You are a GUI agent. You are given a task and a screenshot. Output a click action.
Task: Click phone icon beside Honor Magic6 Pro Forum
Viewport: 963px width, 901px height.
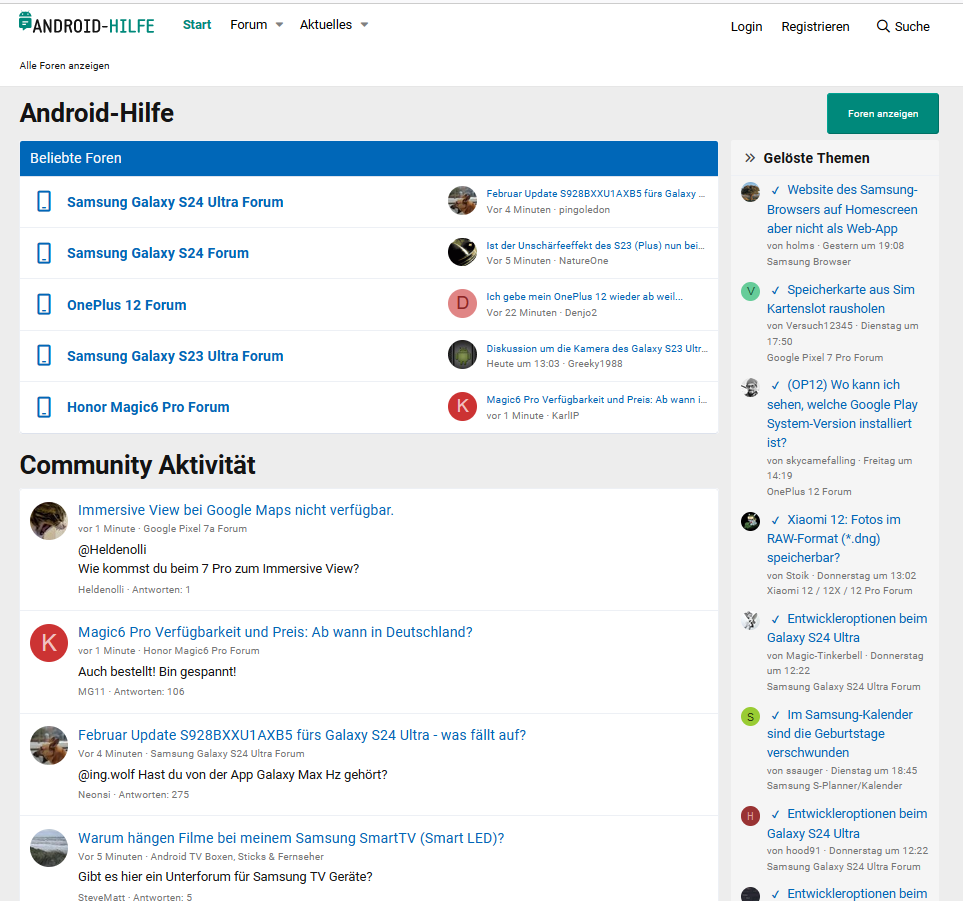(x=44, y=407)
